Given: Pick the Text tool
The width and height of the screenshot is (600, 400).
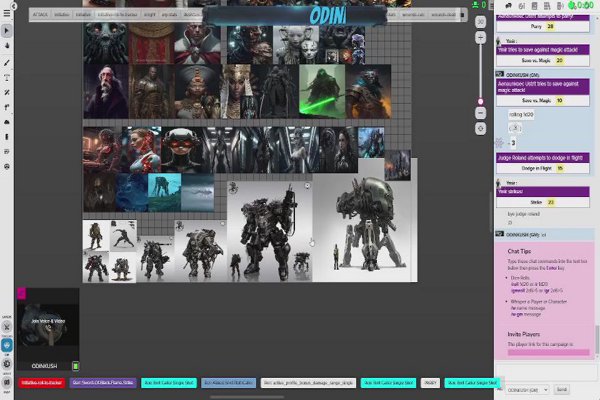Looking at the screenshot, I should coord(7,78).
